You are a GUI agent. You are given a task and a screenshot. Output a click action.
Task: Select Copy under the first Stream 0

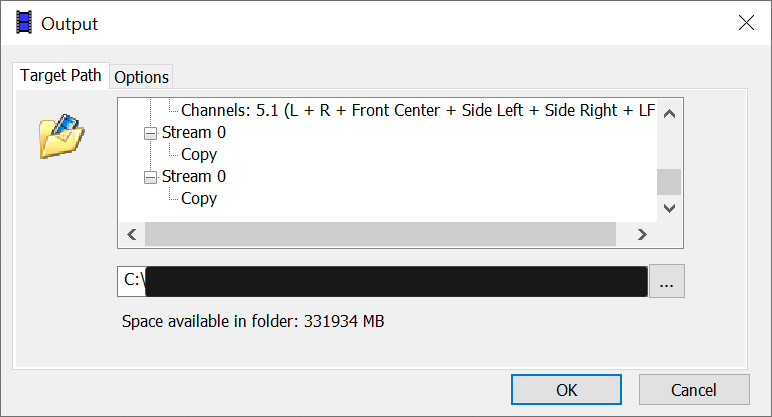pyautogui.click(x=199, y=155)
